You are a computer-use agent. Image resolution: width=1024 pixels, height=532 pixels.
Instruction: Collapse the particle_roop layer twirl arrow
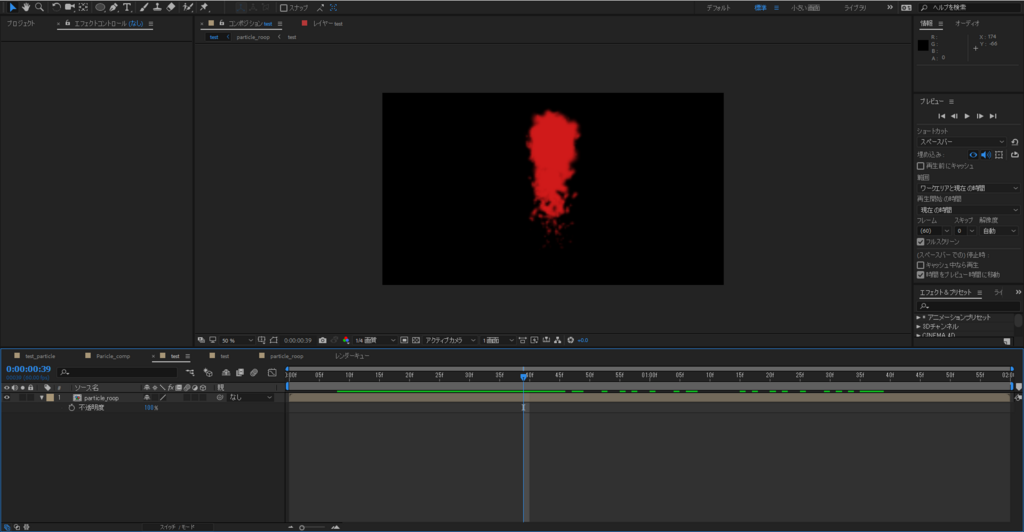[x=41, y=398]
